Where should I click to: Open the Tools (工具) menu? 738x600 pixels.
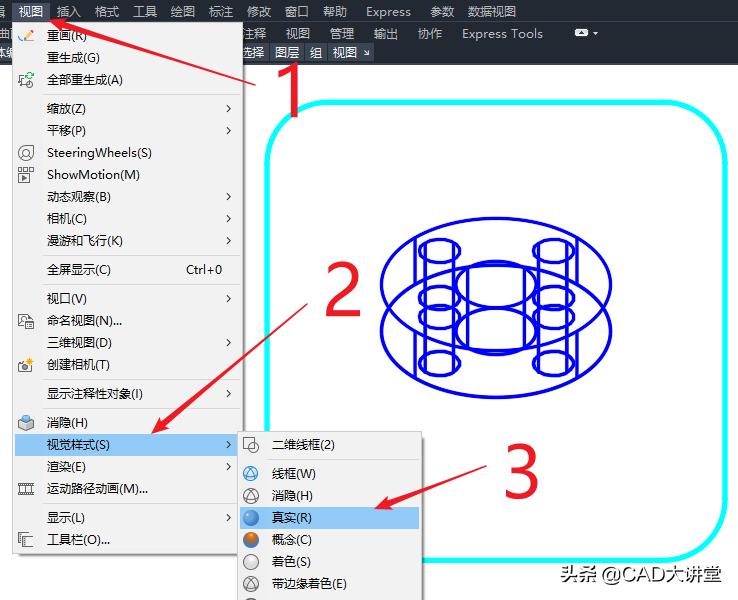coord(145,11)
